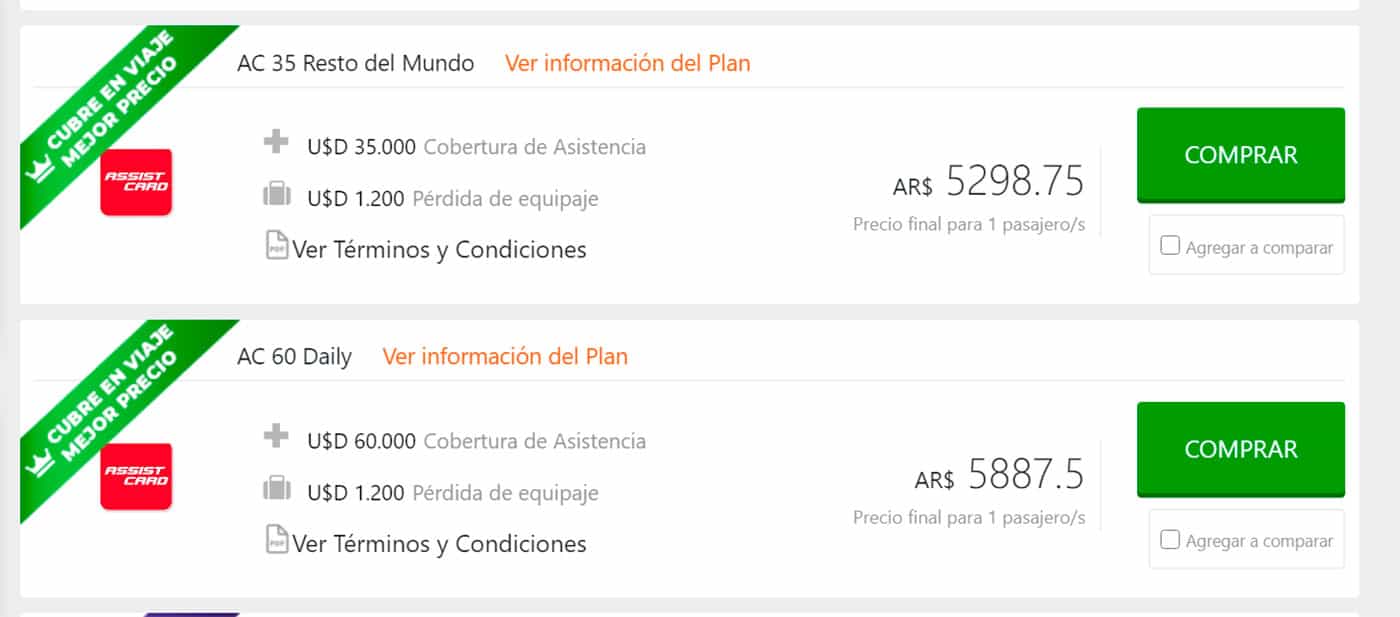
Task: Click the AR$ 5887.5 price text
Action: (999, 476)
